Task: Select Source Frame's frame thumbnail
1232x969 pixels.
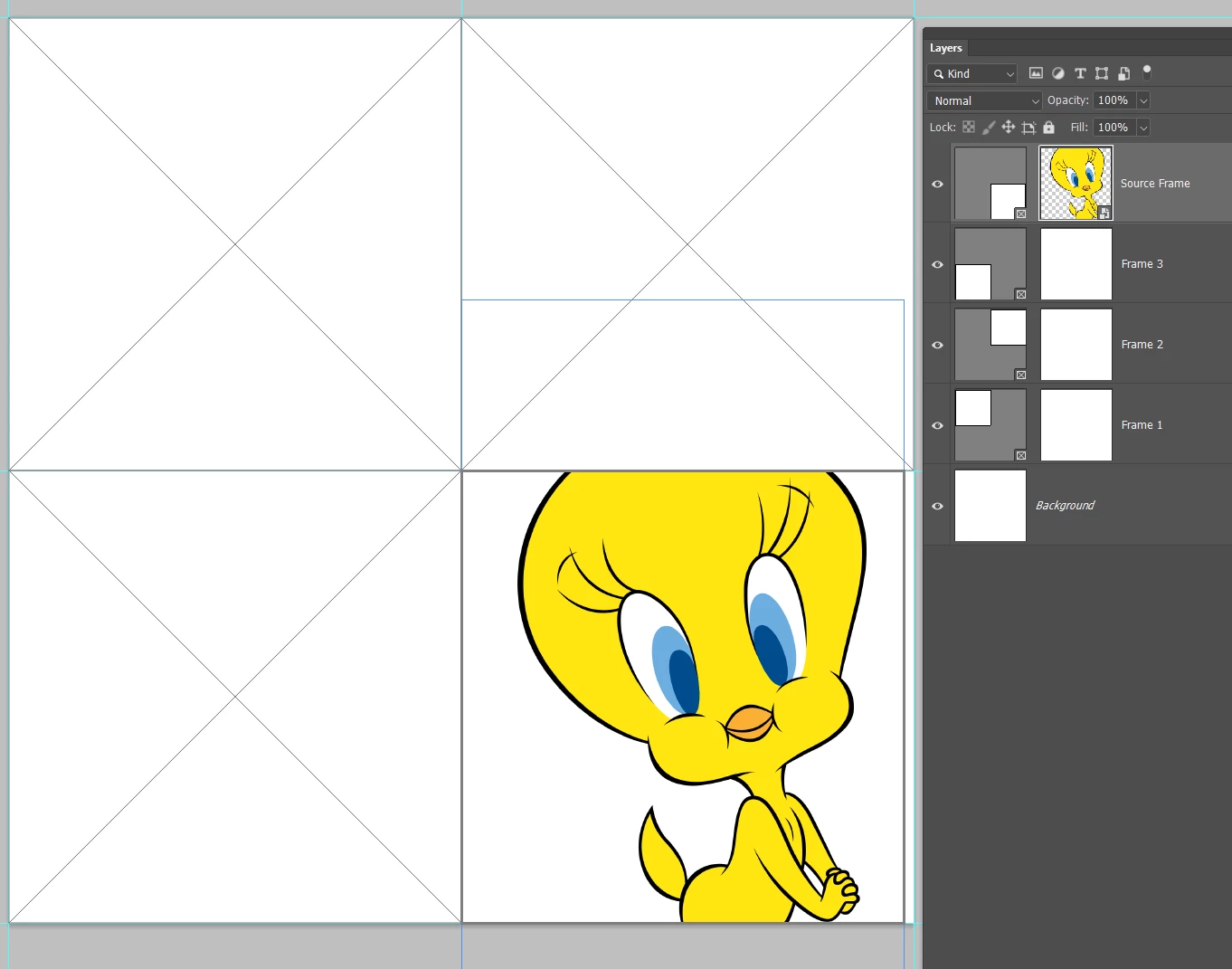Action: [990, 184]
